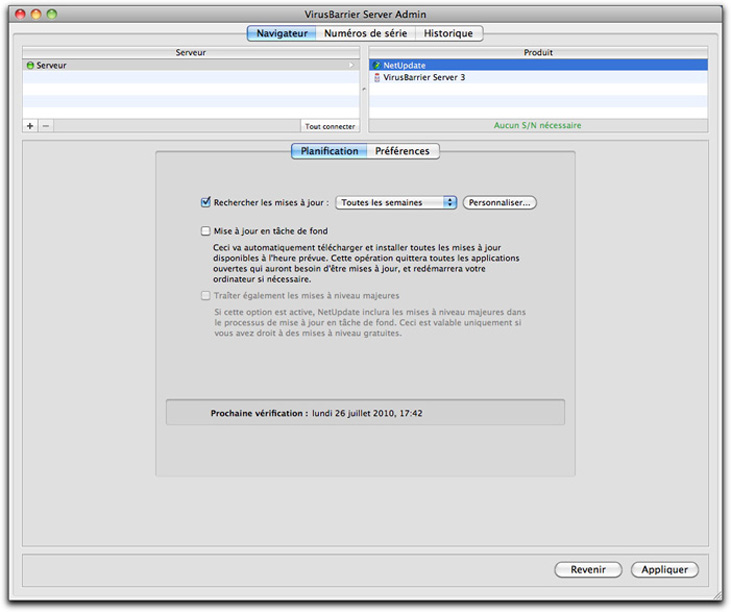Click the arrow at the Serveur row end
Screen dimensions: 731x612
pyautogui.click(x=351, y=65)
